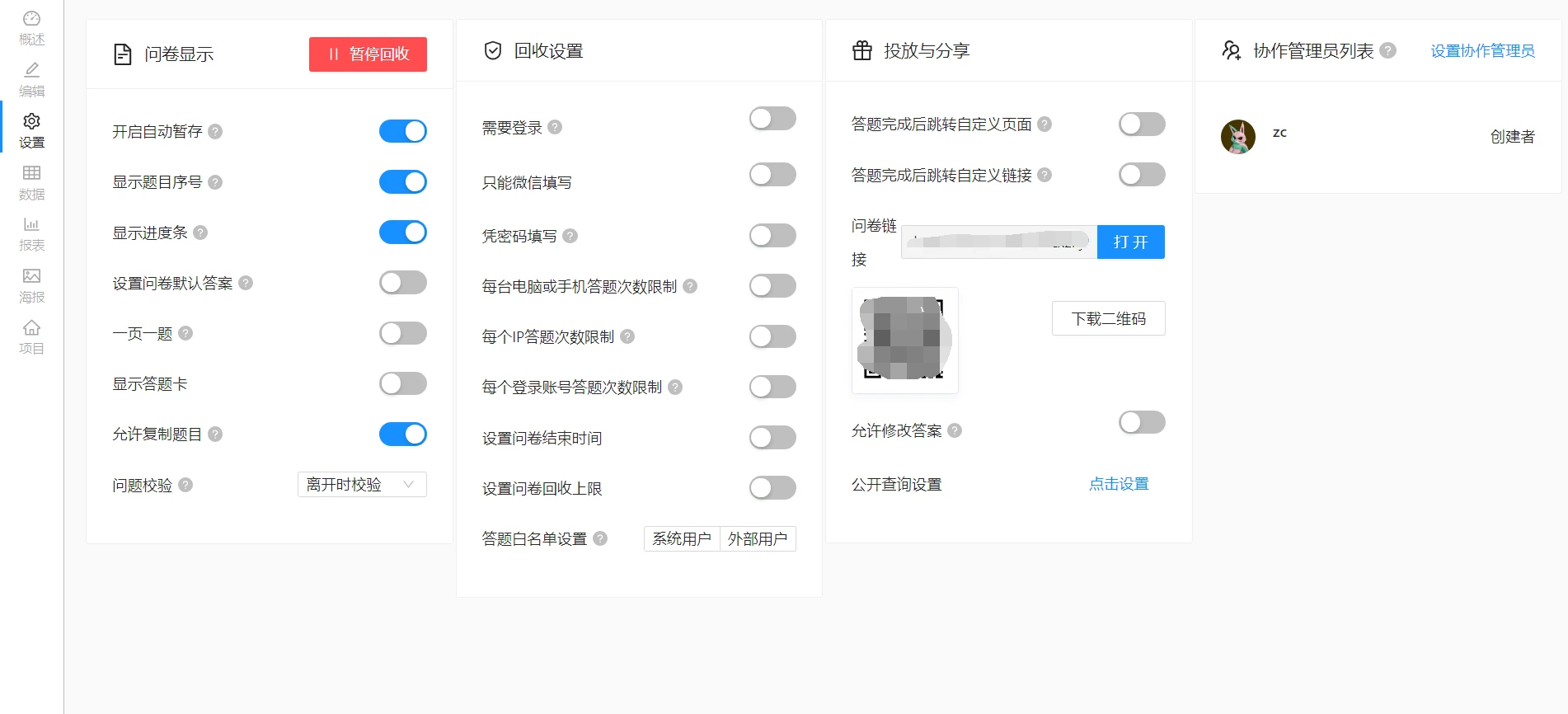Open 报表 reports from sidebar
1568x714 pixels.
pos(31,234)
